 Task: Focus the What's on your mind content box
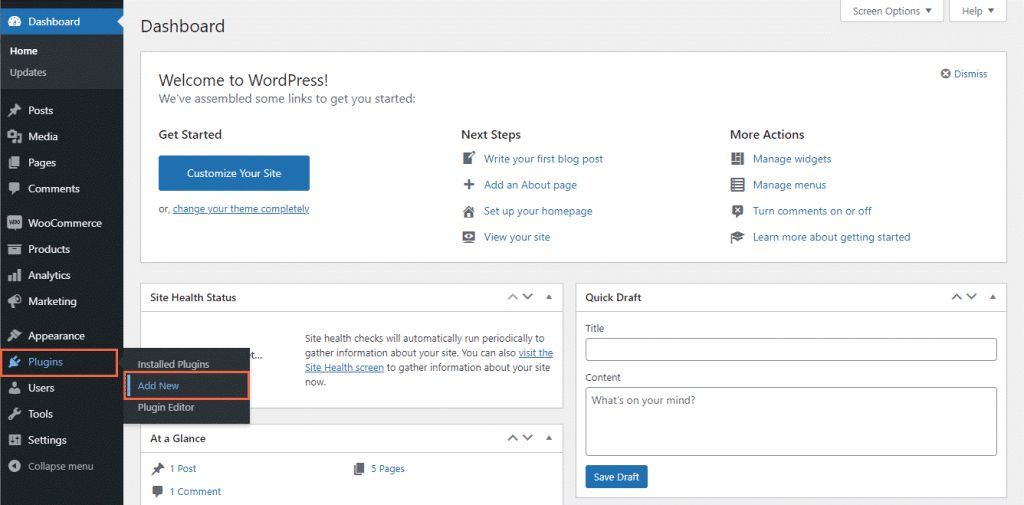click(x=791, y=421)
